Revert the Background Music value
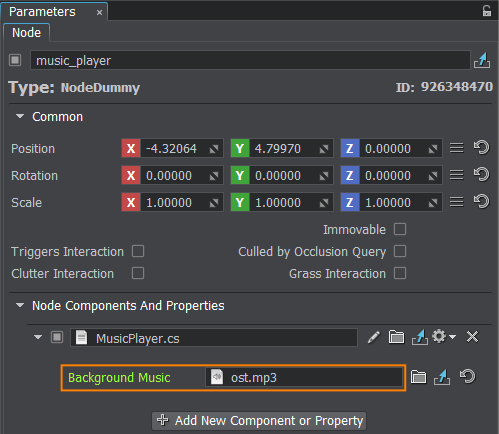Image resolution: width=499 pixels, height=434 pixels. [467, 377]
